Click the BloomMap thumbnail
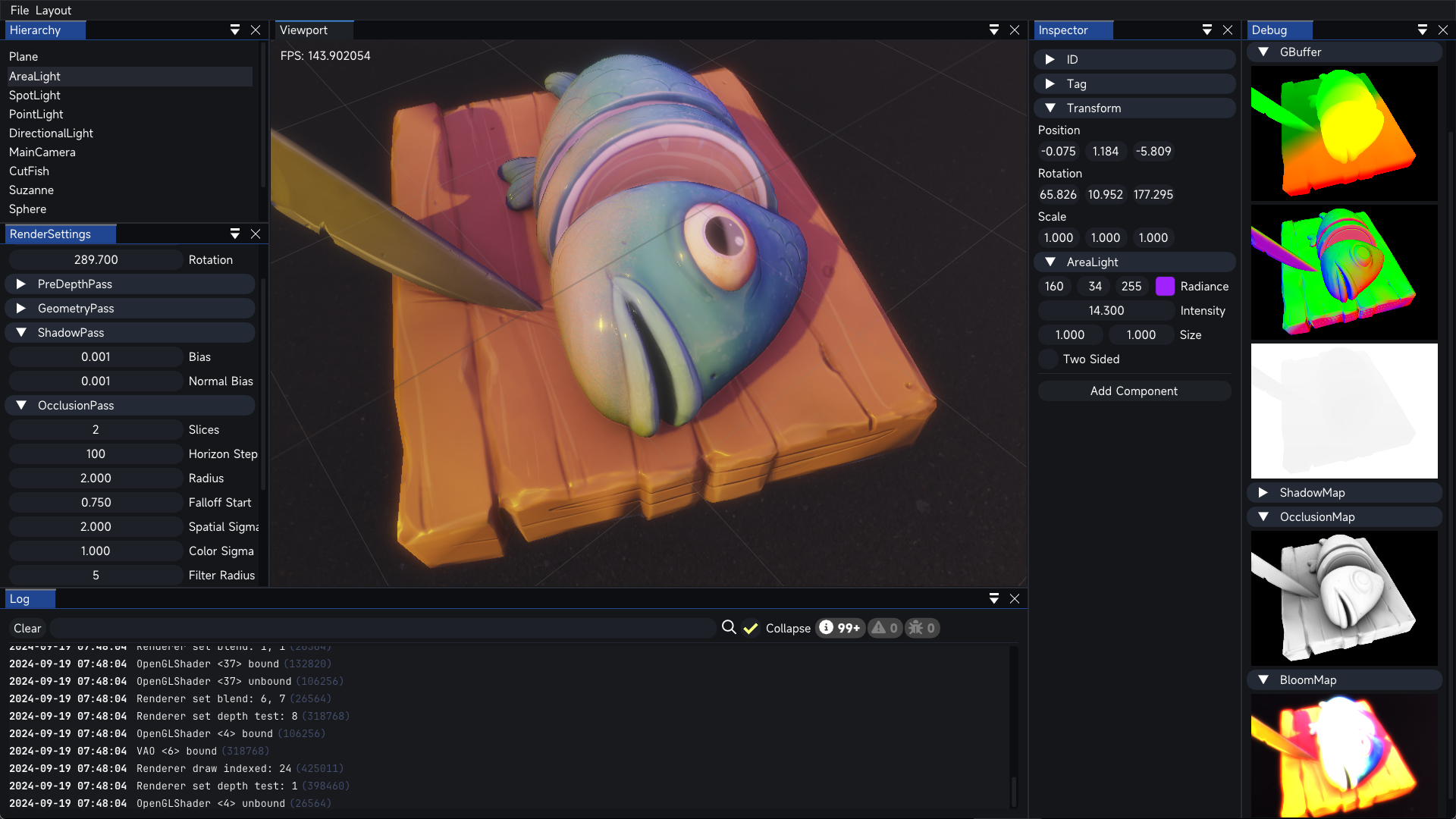1456x819 pixels. coord(1345,756)
